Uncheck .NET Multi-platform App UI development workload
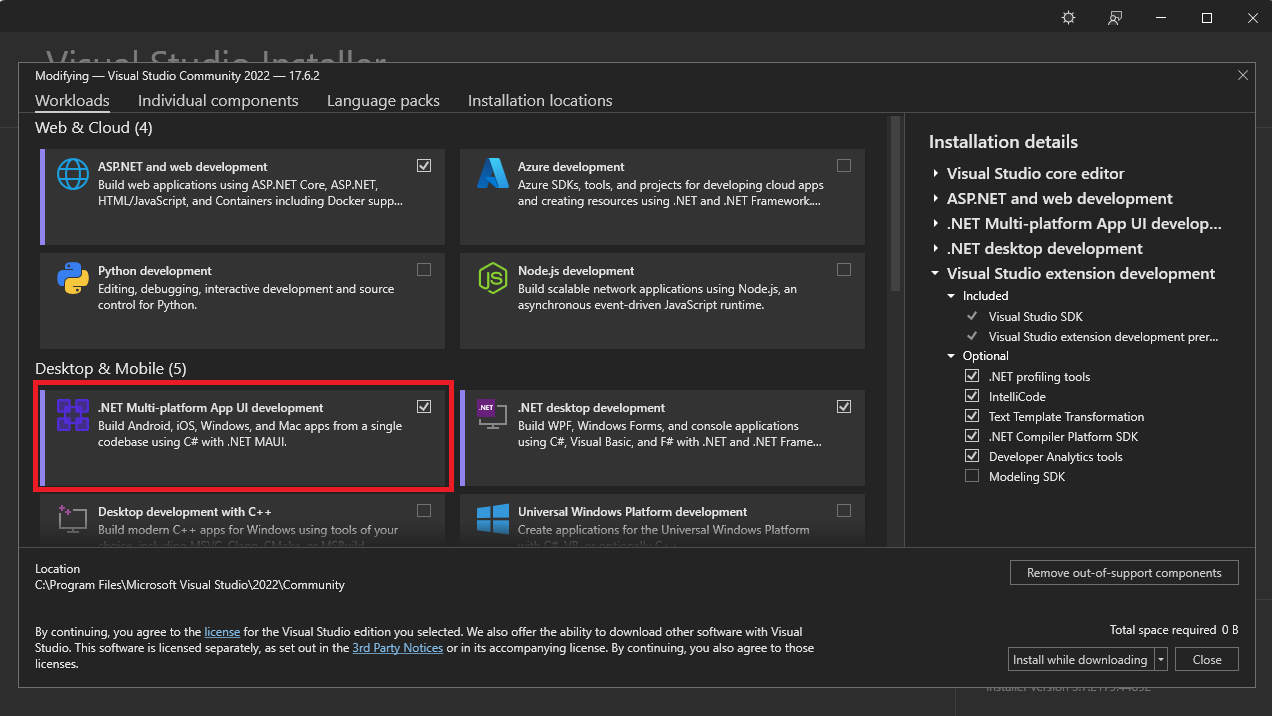 click(424, 407)
